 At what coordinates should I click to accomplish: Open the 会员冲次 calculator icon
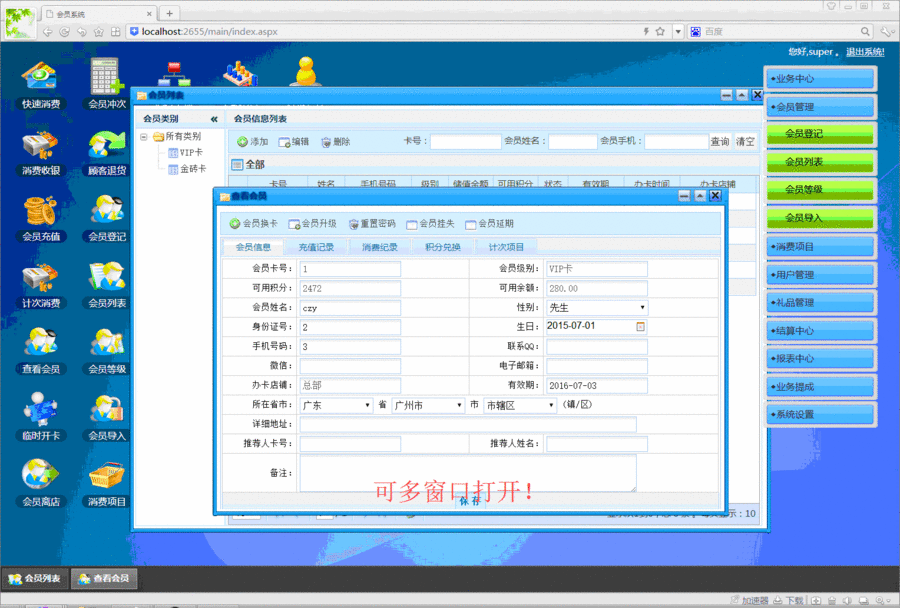(107, 84)
